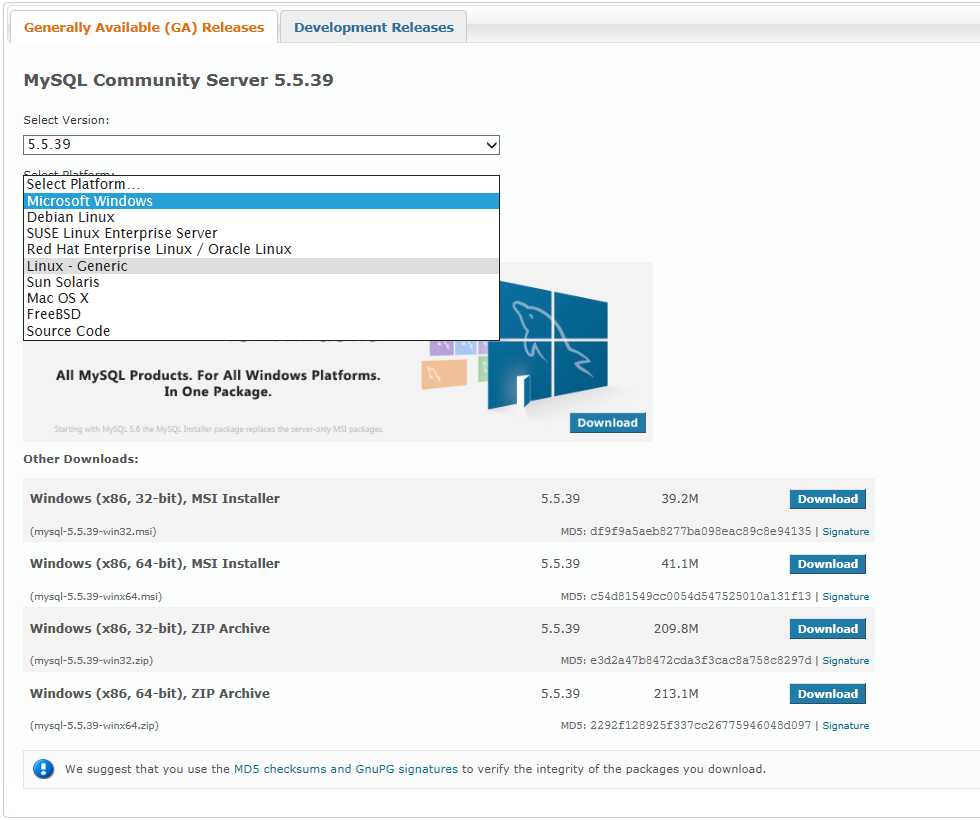The width and height of the screenshot is (980, 820).
Task: Click the 39.2M file size value
Action: tap(680, 499)
